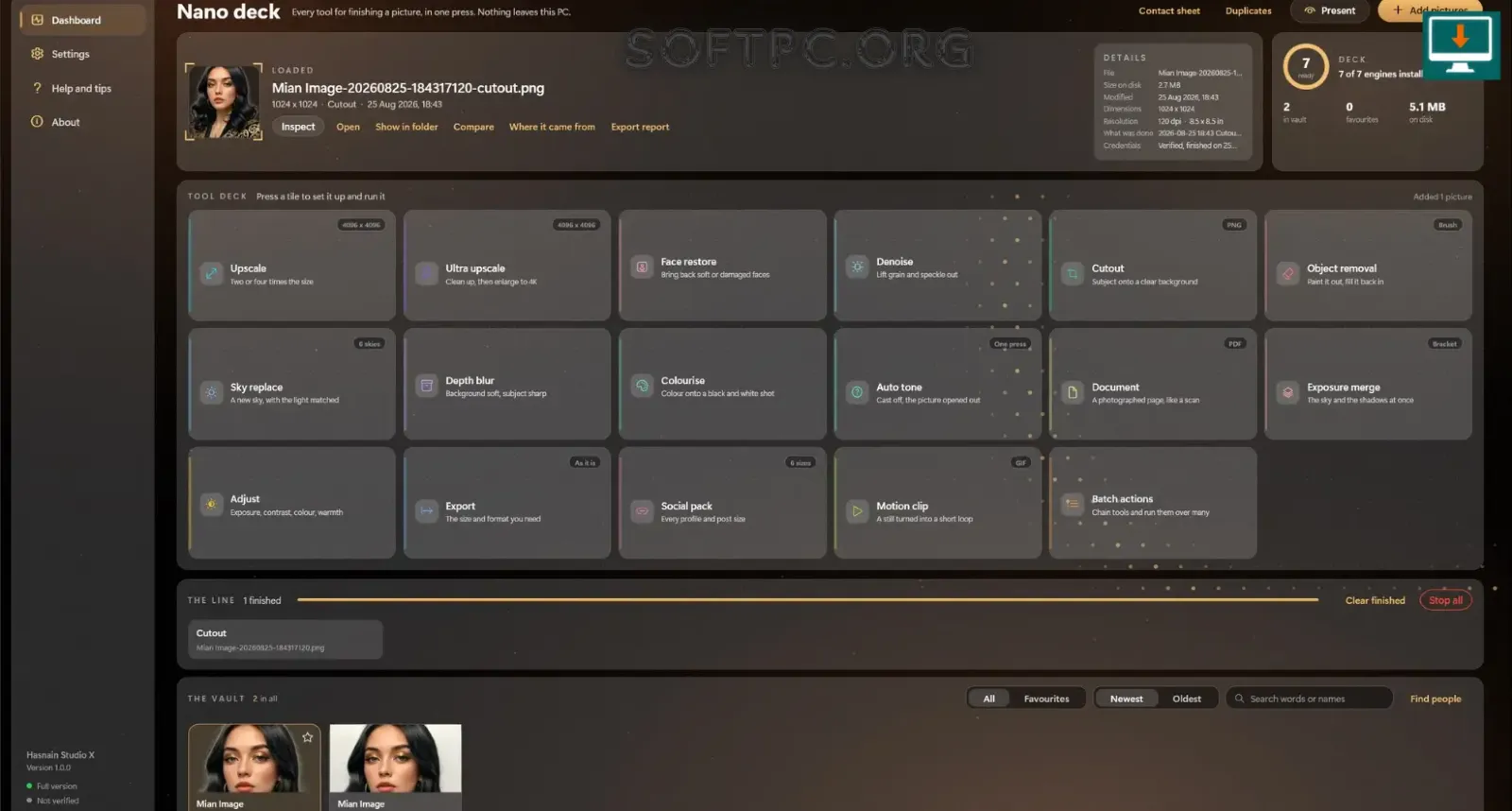Click the Present button
Screen dimensions: 1512x811
[1330, 11]
